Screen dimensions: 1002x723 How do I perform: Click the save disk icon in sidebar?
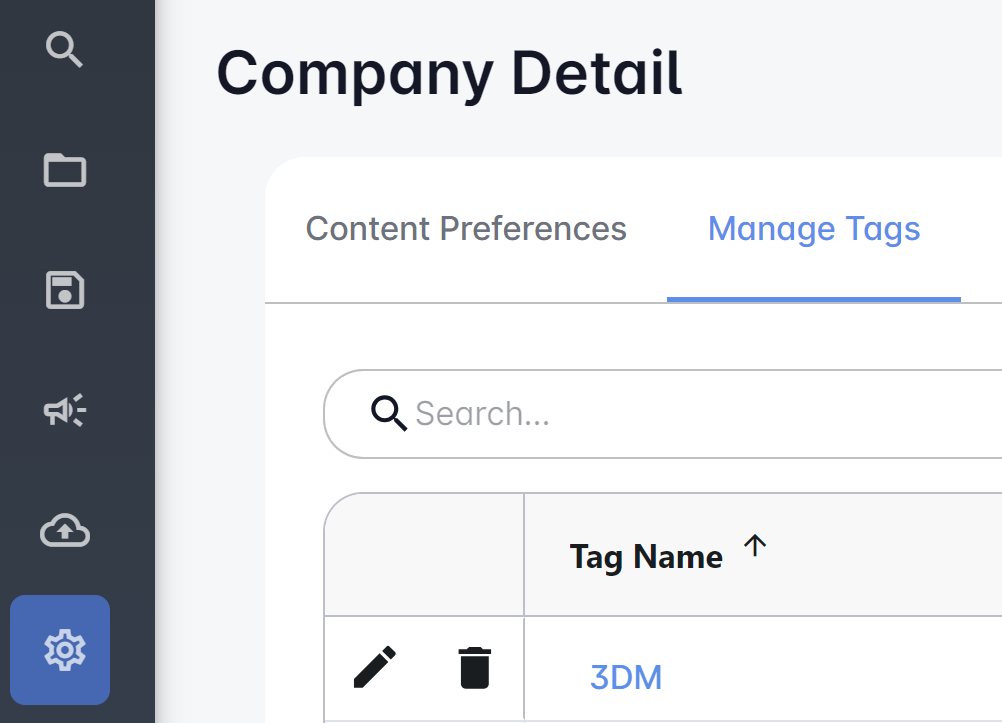(65, 290)
